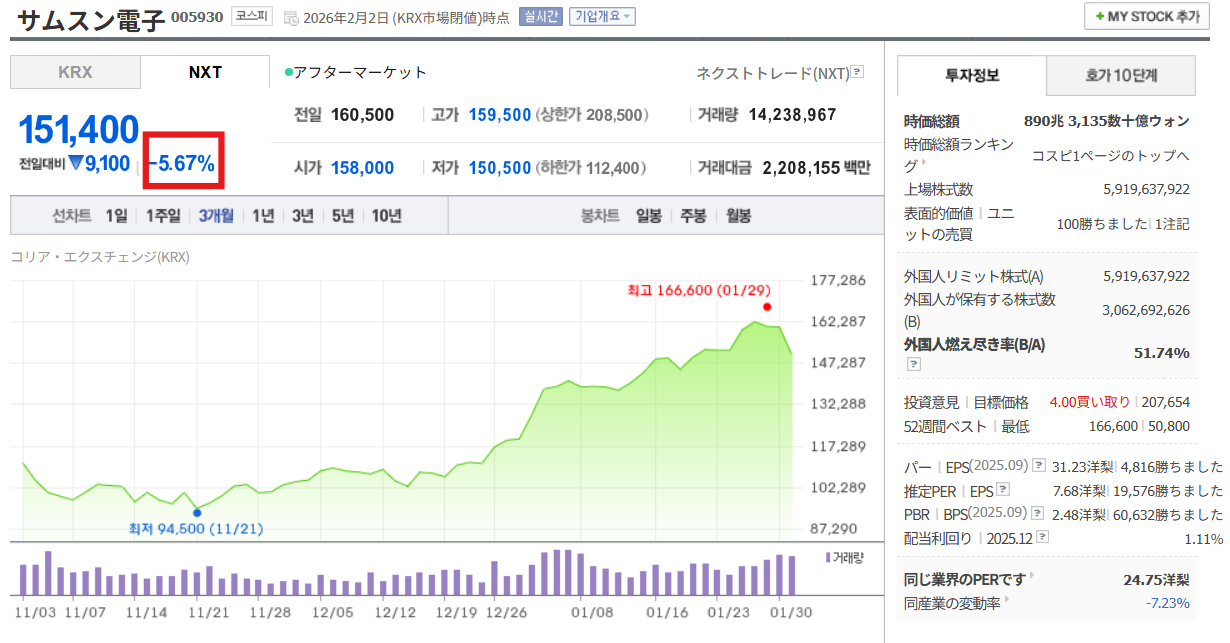The width and height of the screenshot is (1230, 643).
Task: Click the 최저 94,500 low-point marker
Action: 196,512
